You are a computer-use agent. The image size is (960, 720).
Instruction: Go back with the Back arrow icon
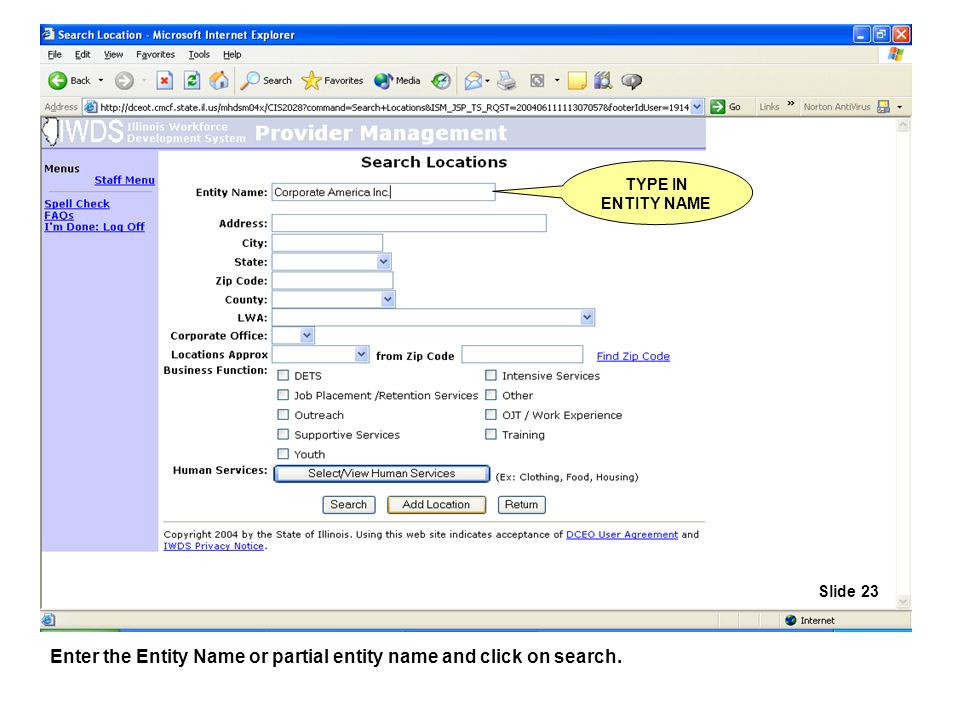tap(58, 80)
